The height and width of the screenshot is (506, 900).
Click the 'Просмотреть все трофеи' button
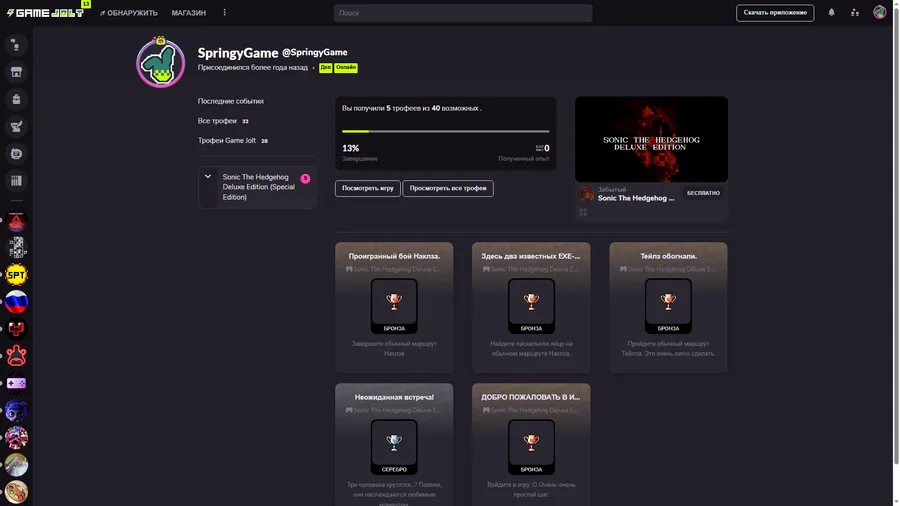448,188
